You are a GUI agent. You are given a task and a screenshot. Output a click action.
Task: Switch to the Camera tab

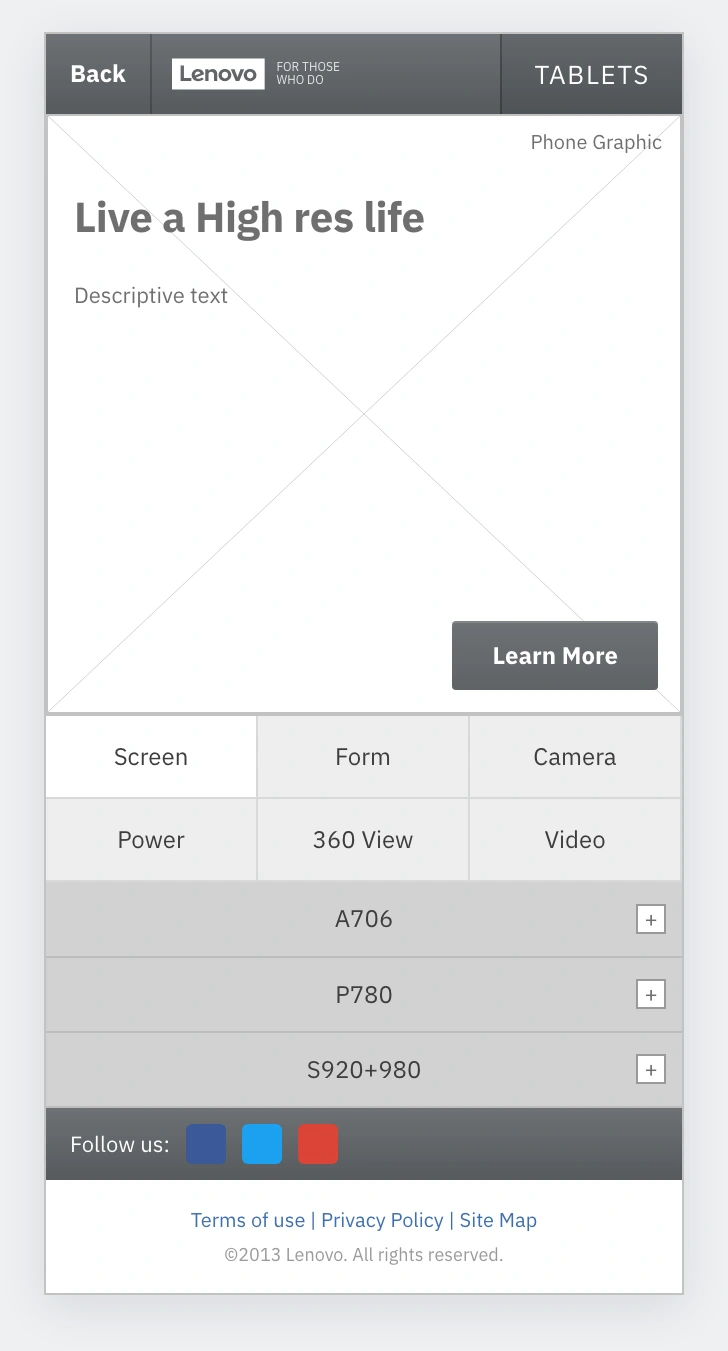(x=575, y=757)
